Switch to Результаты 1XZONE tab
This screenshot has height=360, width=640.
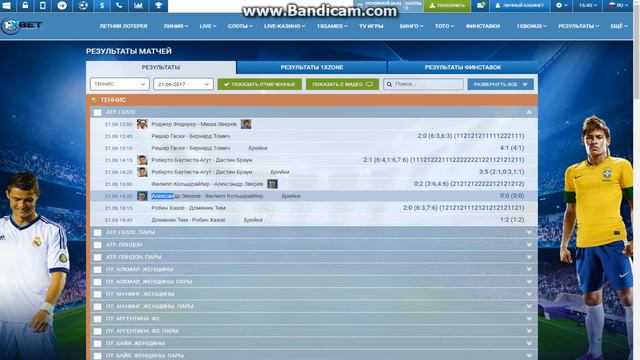[311, 67]
